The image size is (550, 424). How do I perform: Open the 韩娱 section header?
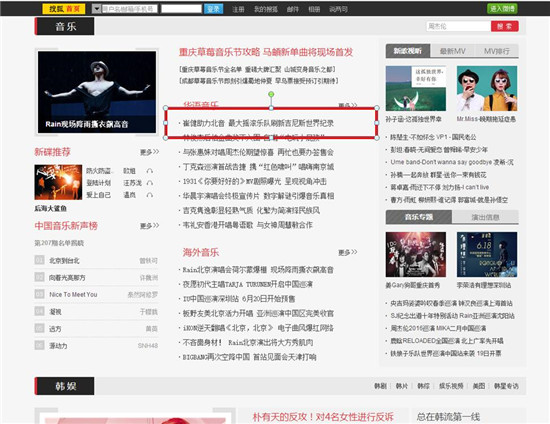[x=65, y=386]
